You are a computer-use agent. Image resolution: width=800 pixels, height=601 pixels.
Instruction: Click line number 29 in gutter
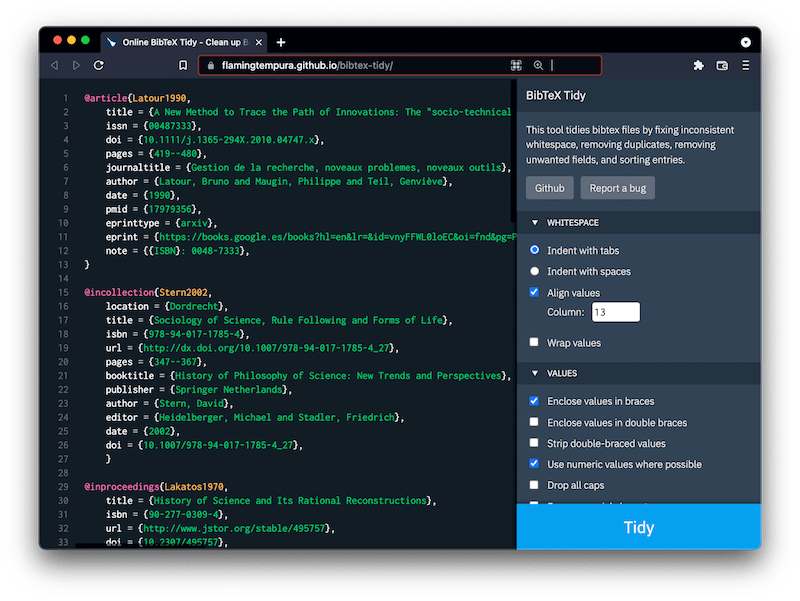click(63, 487)
